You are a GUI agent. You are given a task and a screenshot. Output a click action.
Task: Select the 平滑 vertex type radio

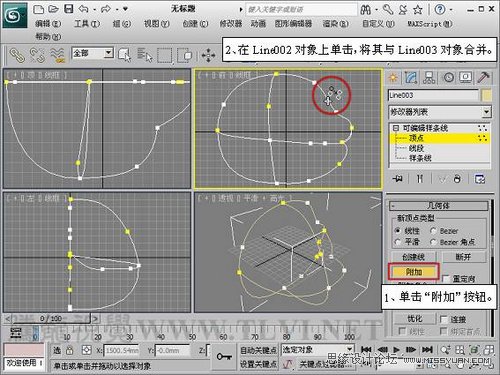398,242
